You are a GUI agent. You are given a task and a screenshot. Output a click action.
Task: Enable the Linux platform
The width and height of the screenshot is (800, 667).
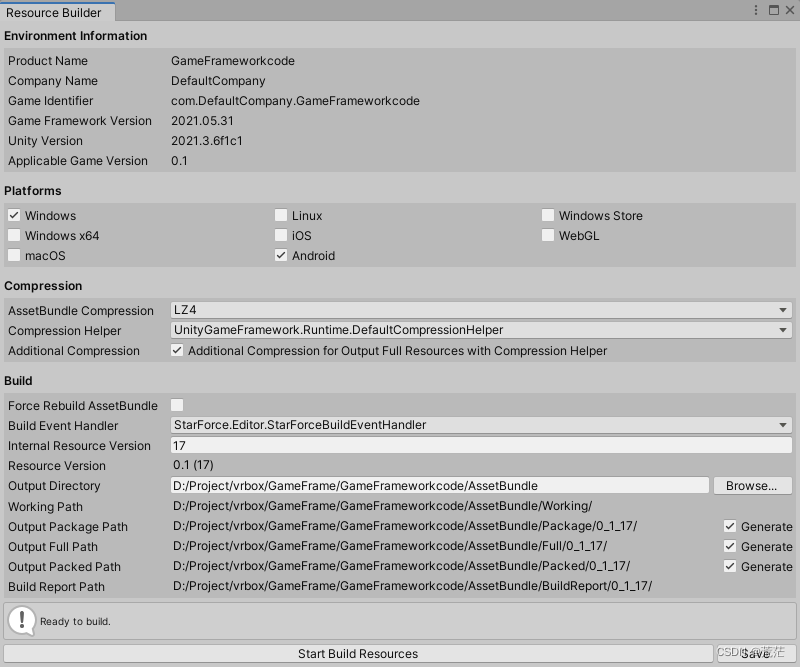coord(281,215)
